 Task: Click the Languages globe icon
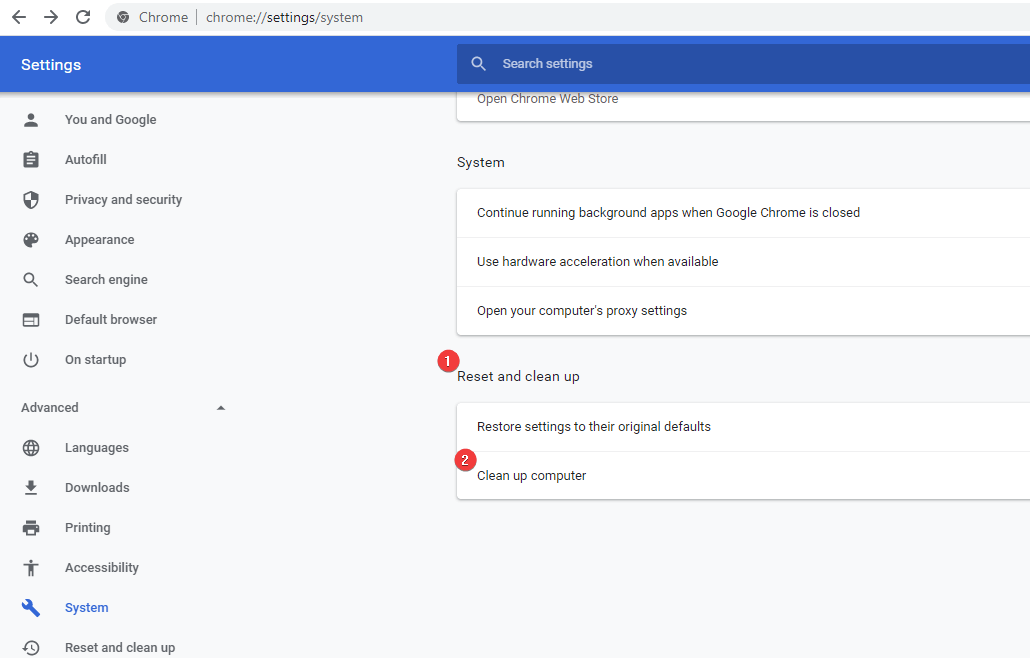point(31,448)
